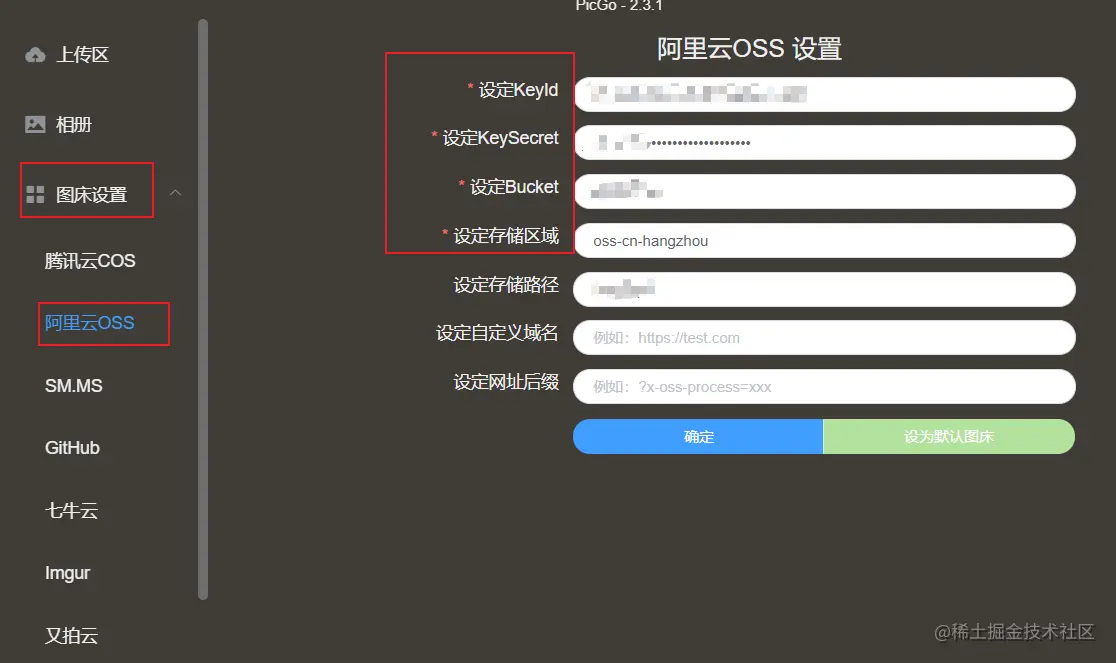The height and width of the screenshot is (663, 1116).
Task: Click the grid icon beside 图床设置
Action: 35,194
